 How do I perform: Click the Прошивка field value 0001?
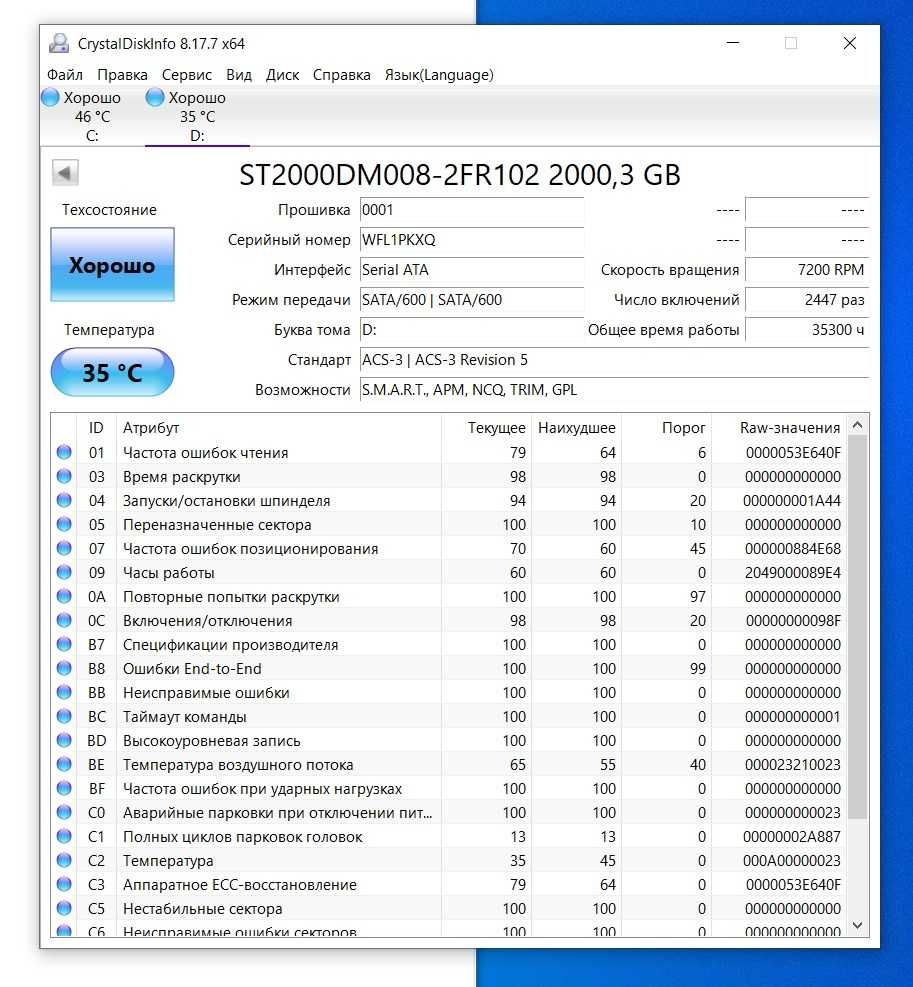(x=472, y=210)
